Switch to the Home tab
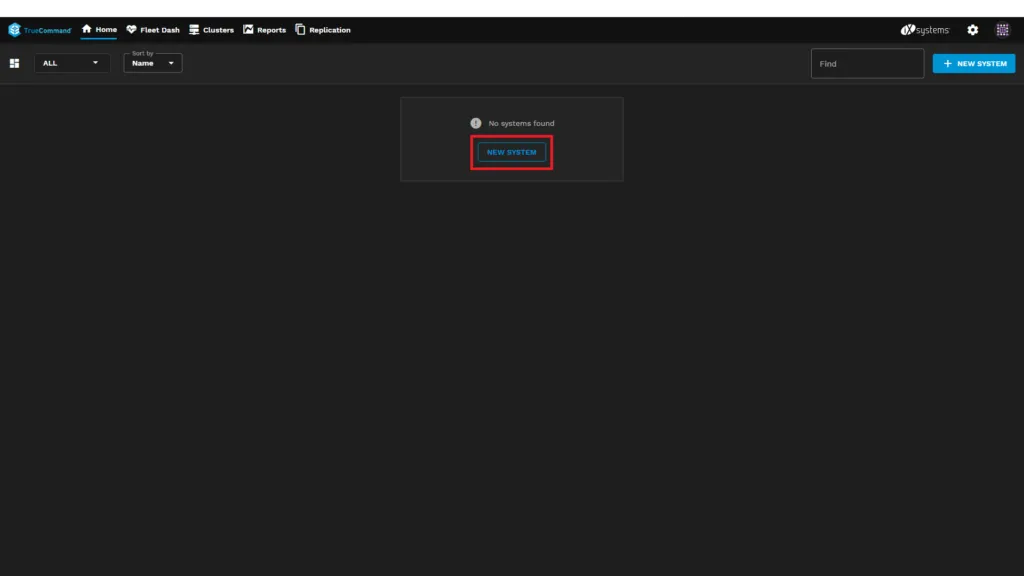 [99, 30]
